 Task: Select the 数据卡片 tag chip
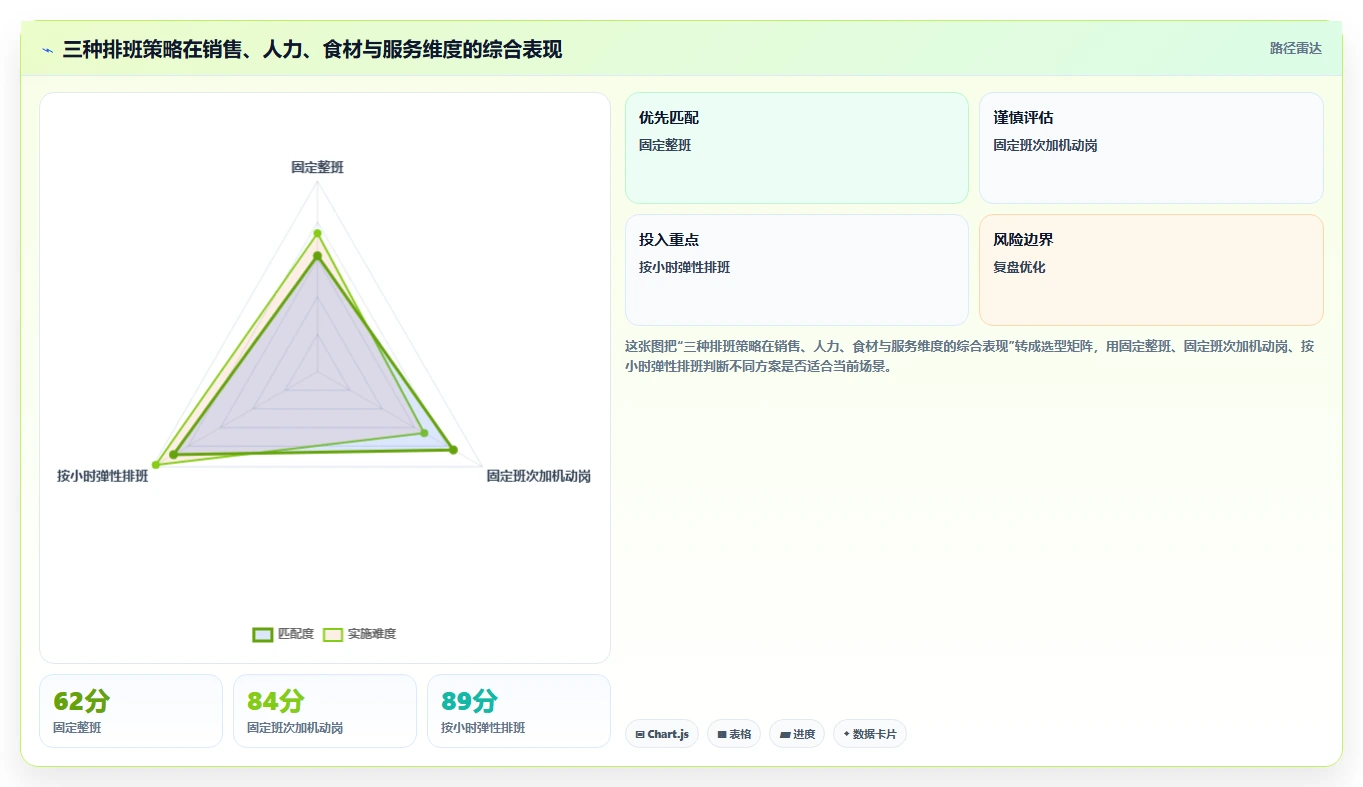[x=870, y=734]
